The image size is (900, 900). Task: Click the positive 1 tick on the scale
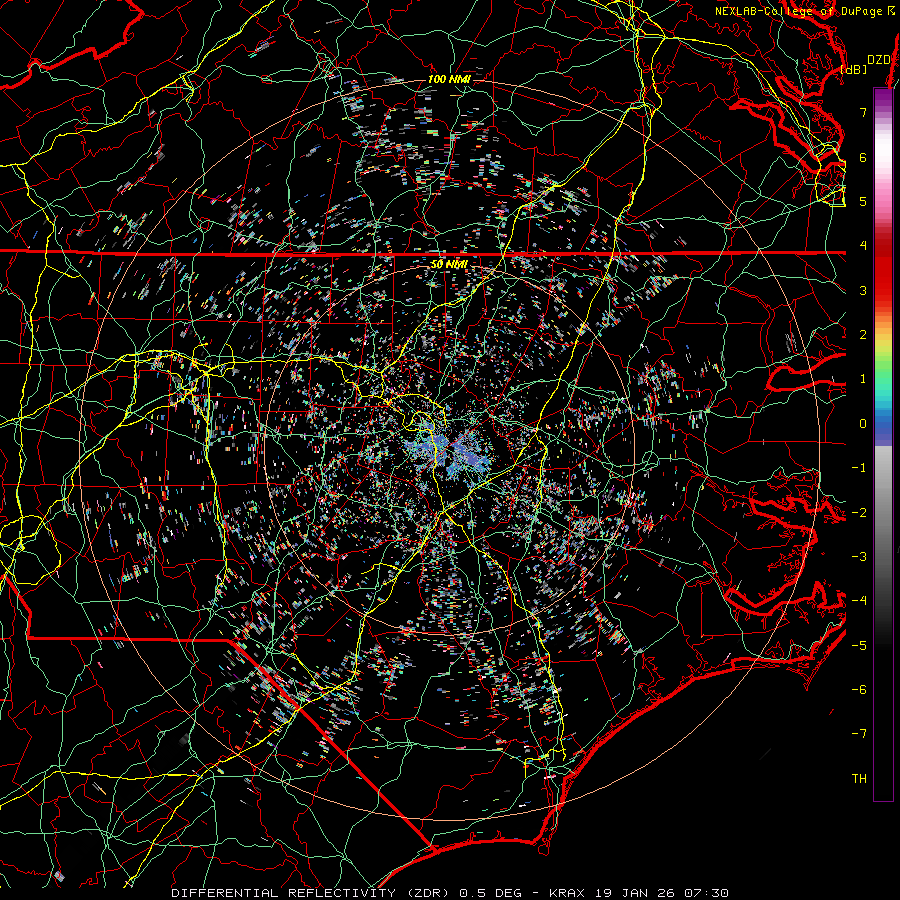pos(863,379)
